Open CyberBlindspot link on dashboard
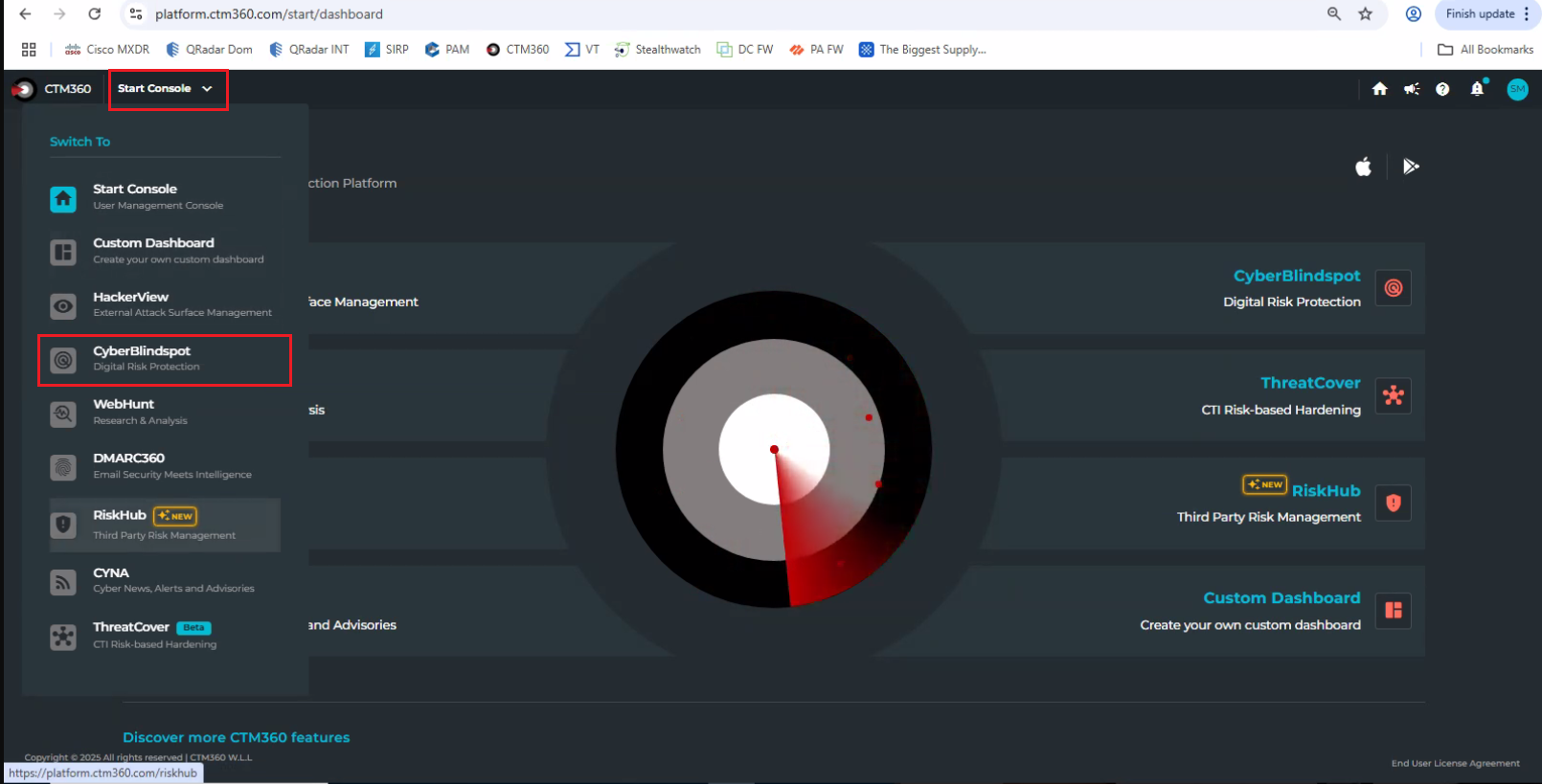This screenshot has width=1542, height=784. [1297, 276]
